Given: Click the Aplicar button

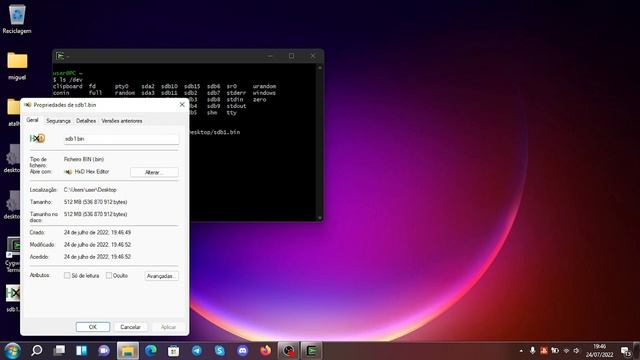Looking at the screenshot, I should pyautogui.click(x=168, y=327).
